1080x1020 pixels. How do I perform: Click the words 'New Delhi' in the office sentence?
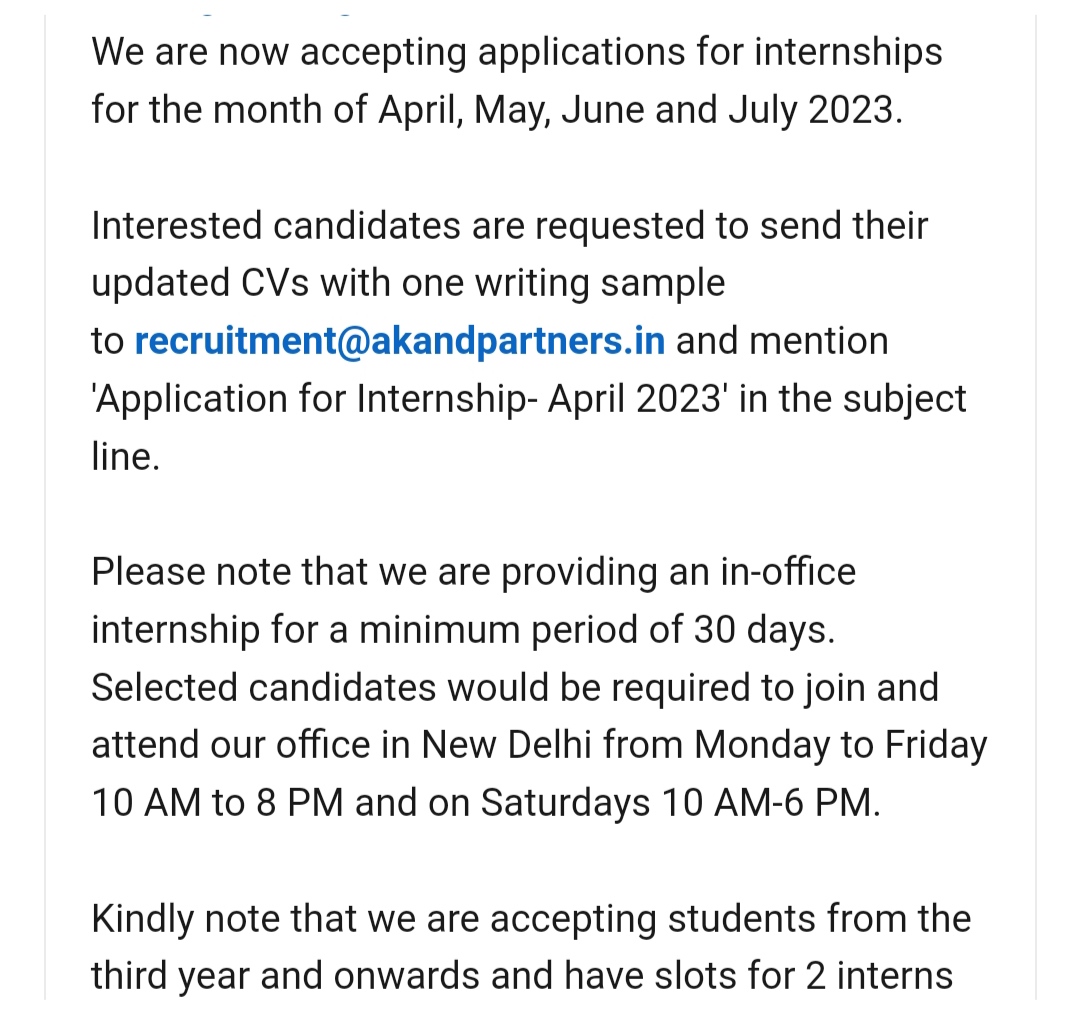(506, 745)
